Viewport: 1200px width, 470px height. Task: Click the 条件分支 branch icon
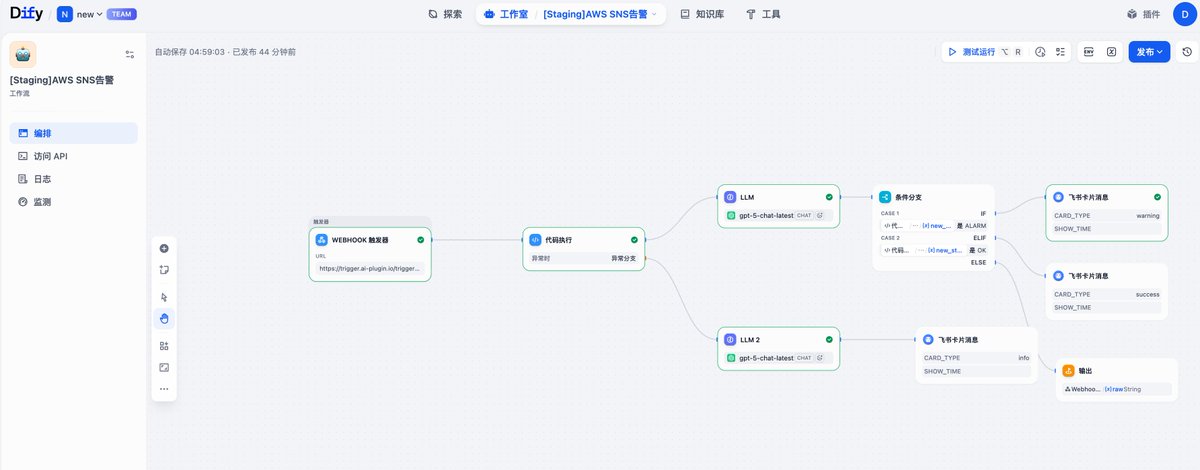pyautogui.click(x=886, y=197)
